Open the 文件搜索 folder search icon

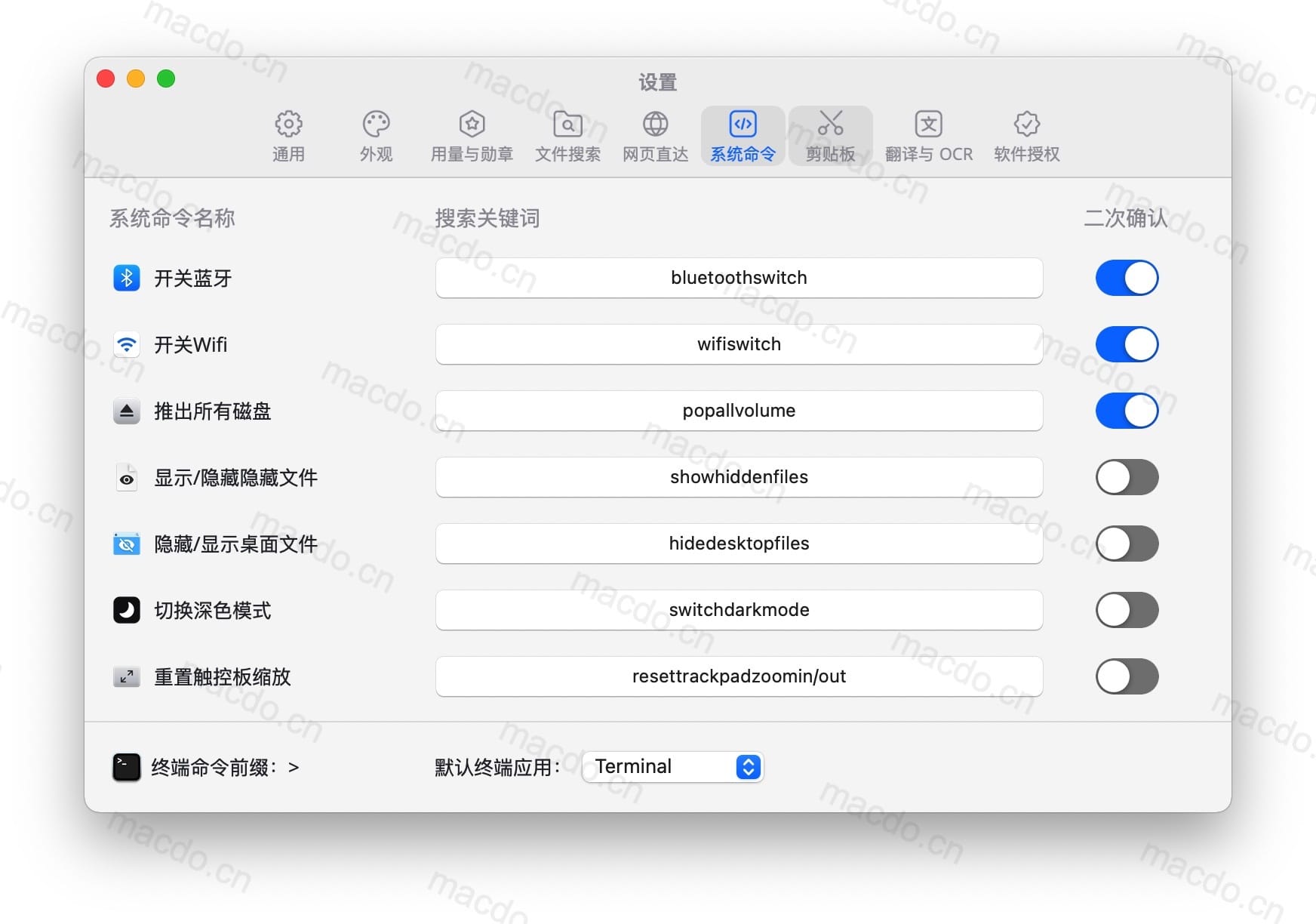tap(567, 123)
